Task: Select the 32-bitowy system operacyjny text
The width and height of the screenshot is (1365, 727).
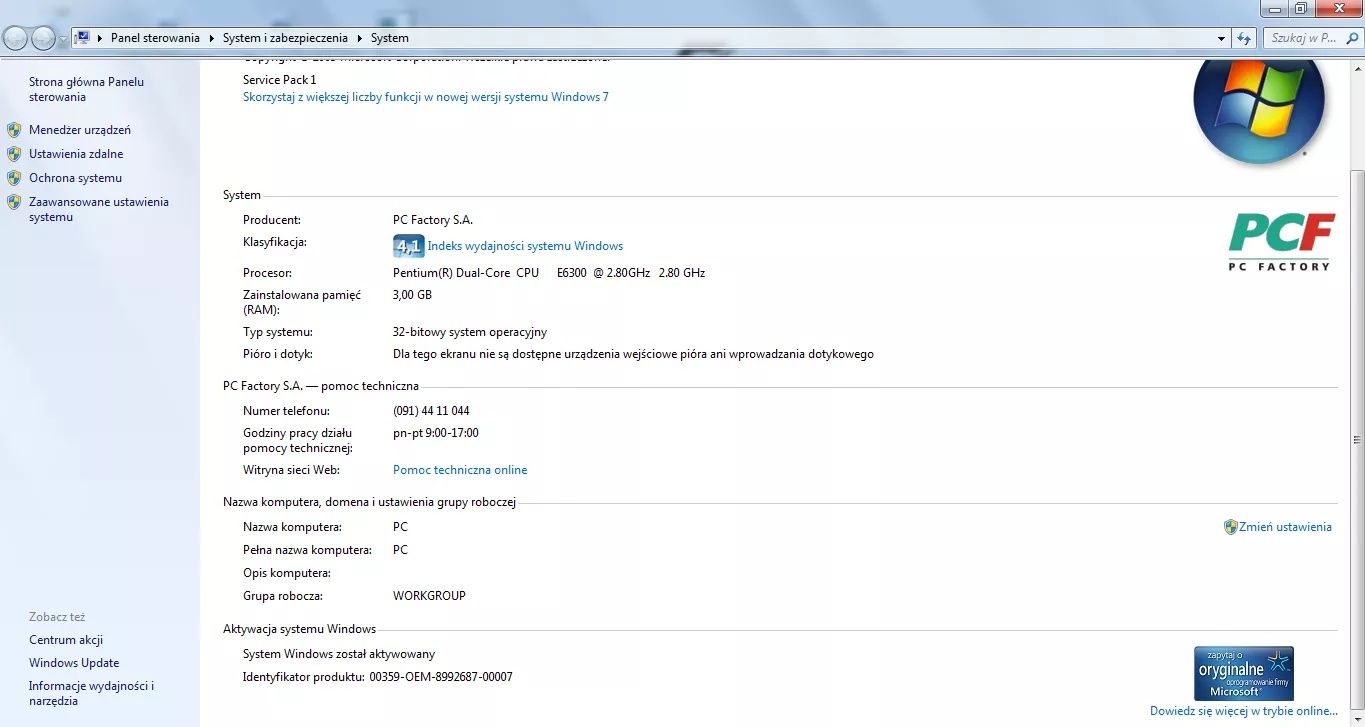Action: pos(470,332)
